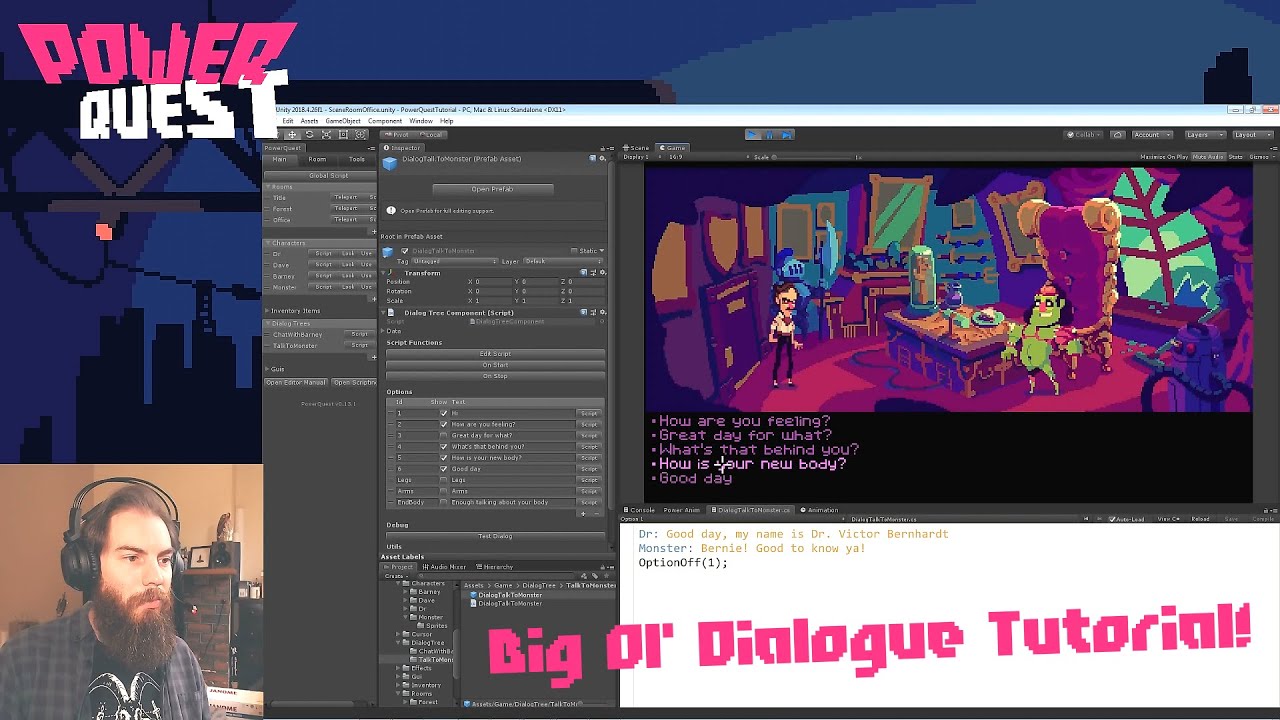Click the Edit Script button

[x=495, y=354]
